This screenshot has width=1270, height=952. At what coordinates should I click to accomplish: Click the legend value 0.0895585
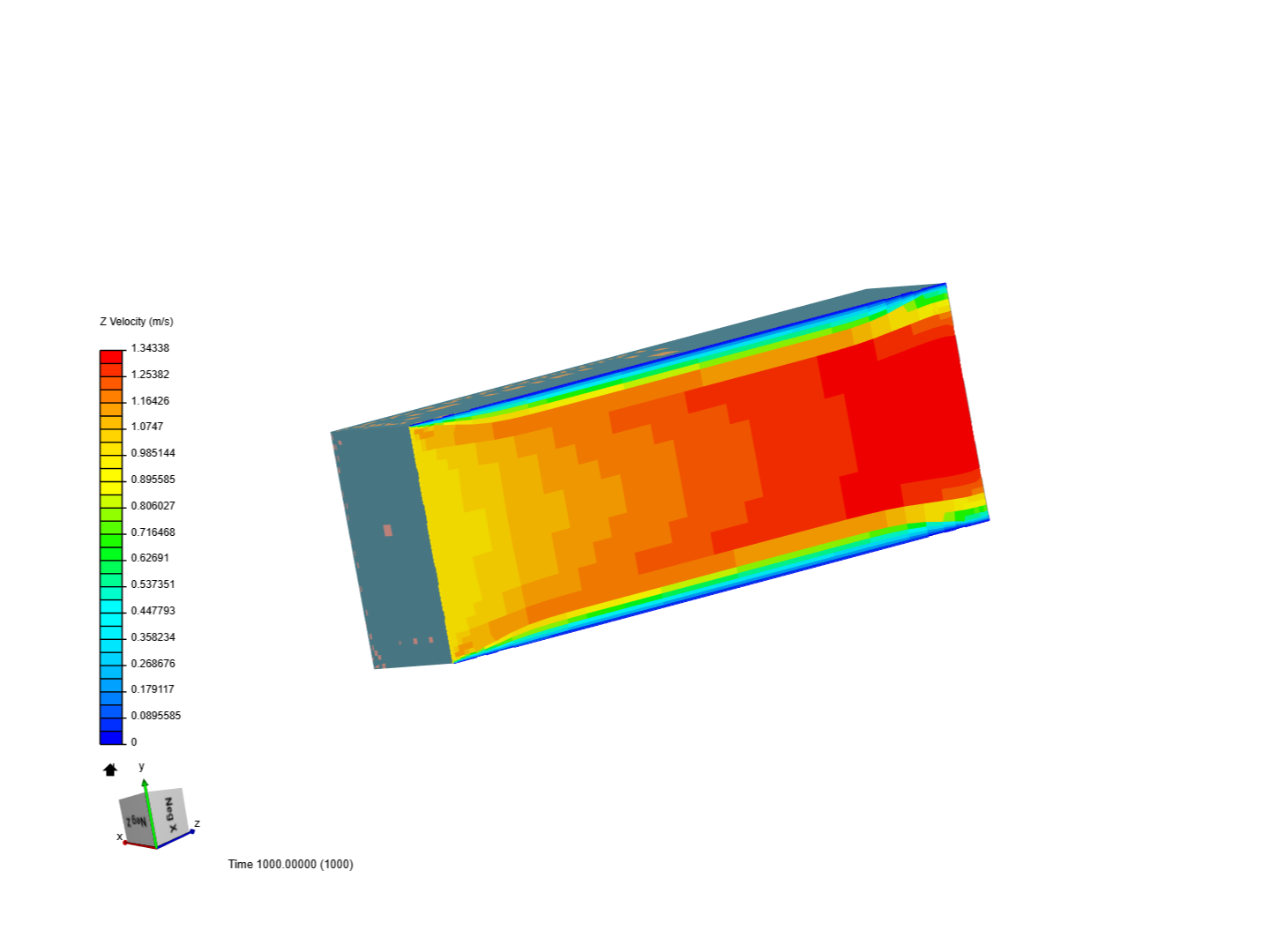(156, 716)
